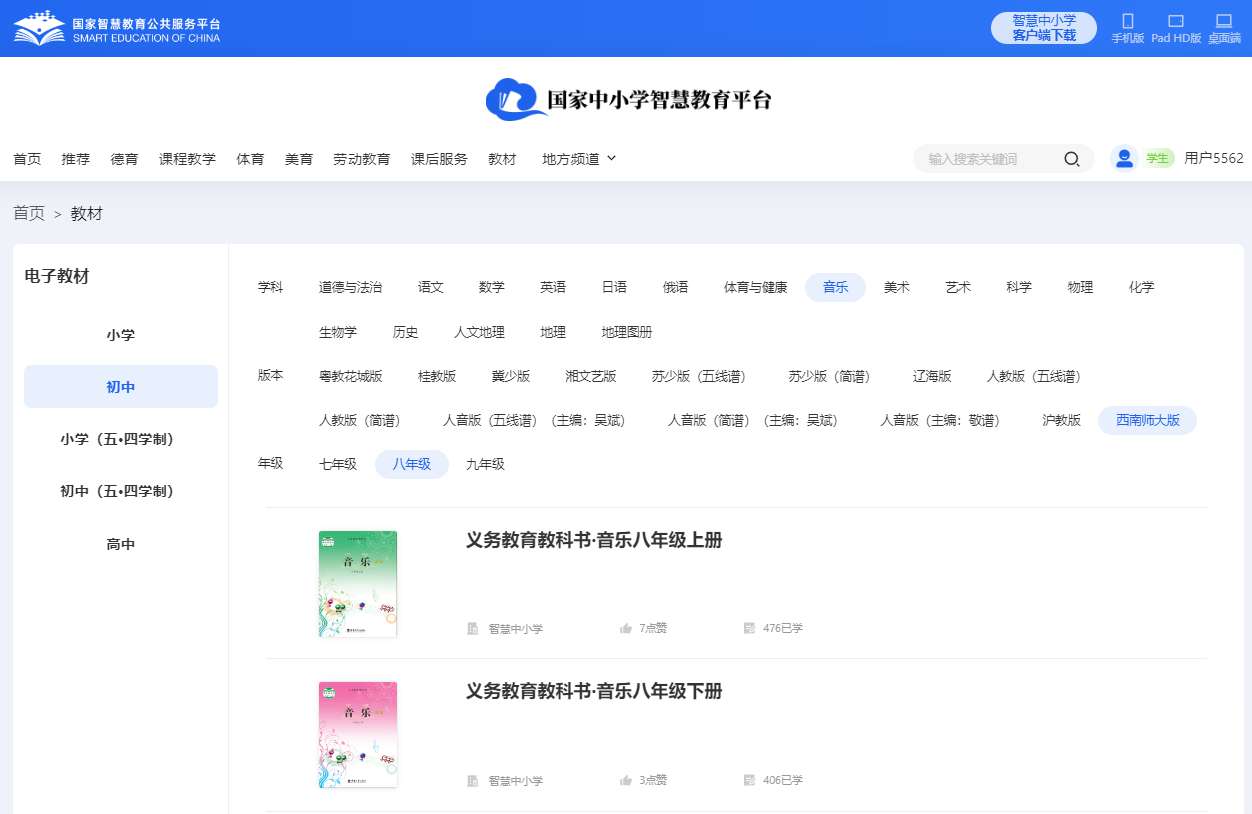1252x814 pixels.
Task: Open the user avatar icon
Action: (x=1125, y=158)
